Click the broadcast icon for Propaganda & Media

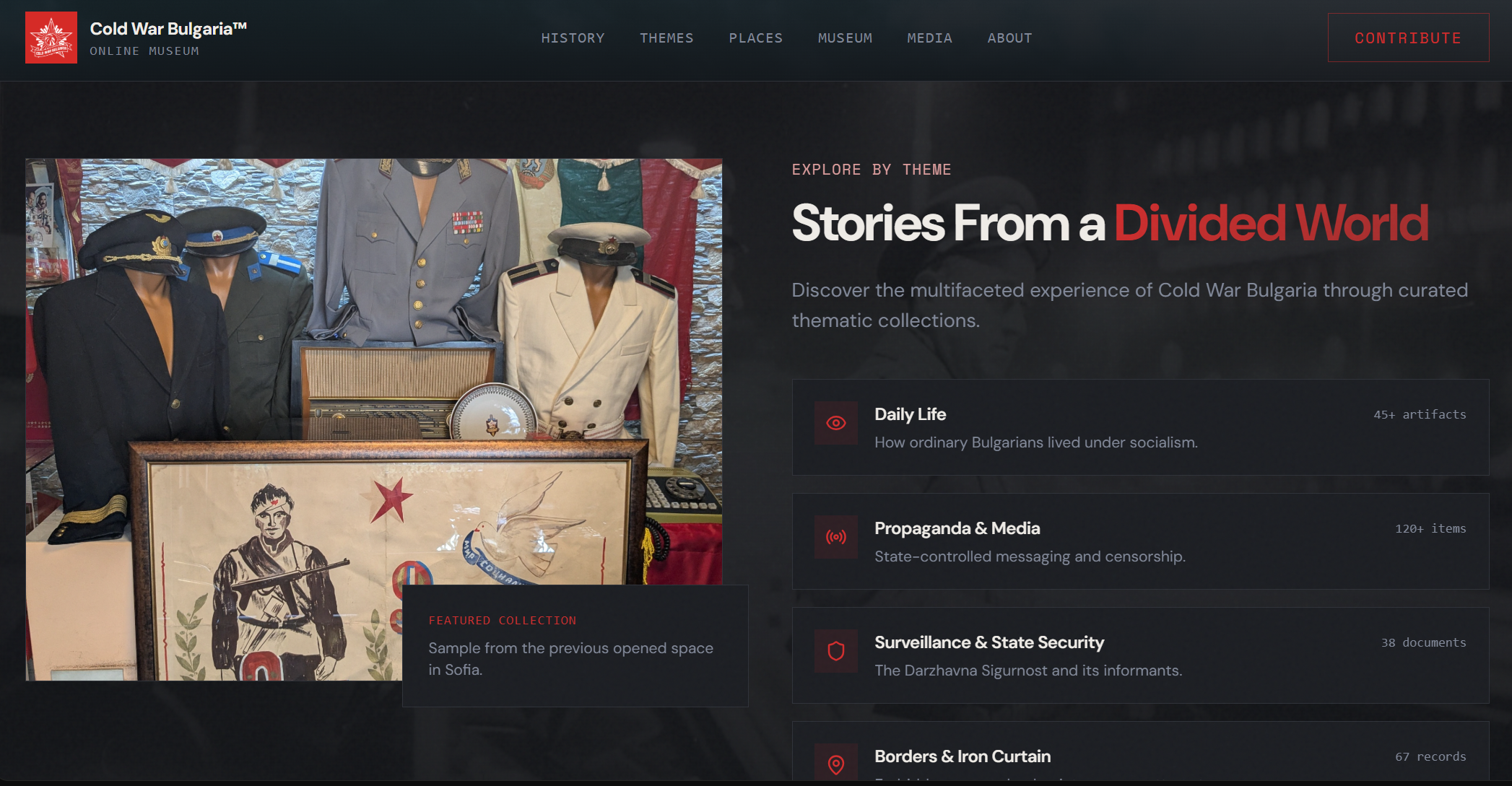(835, 537)
